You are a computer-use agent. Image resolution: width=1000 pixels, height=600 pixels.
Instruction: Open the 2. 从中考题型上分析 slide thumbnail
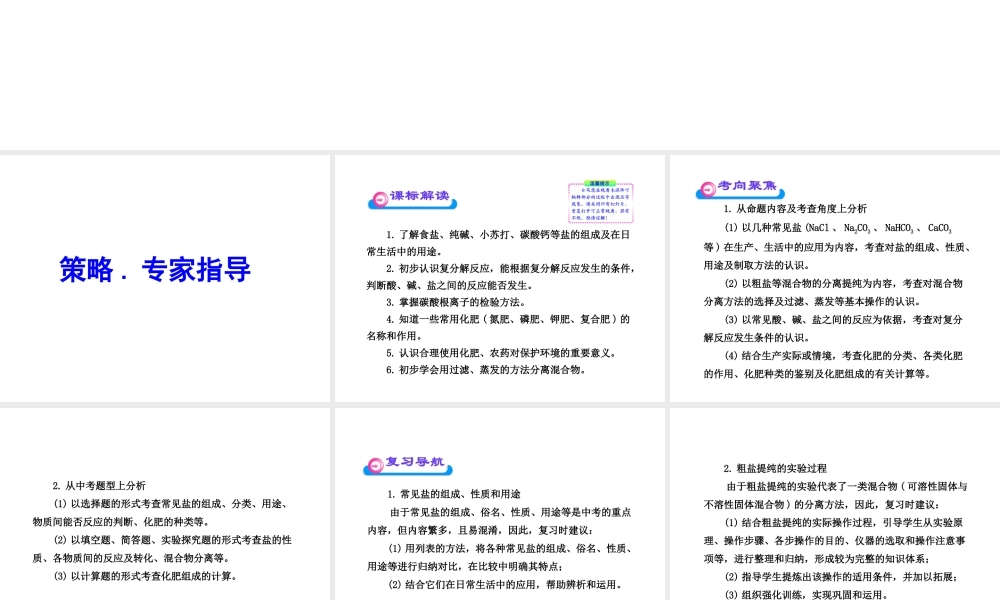165,504
